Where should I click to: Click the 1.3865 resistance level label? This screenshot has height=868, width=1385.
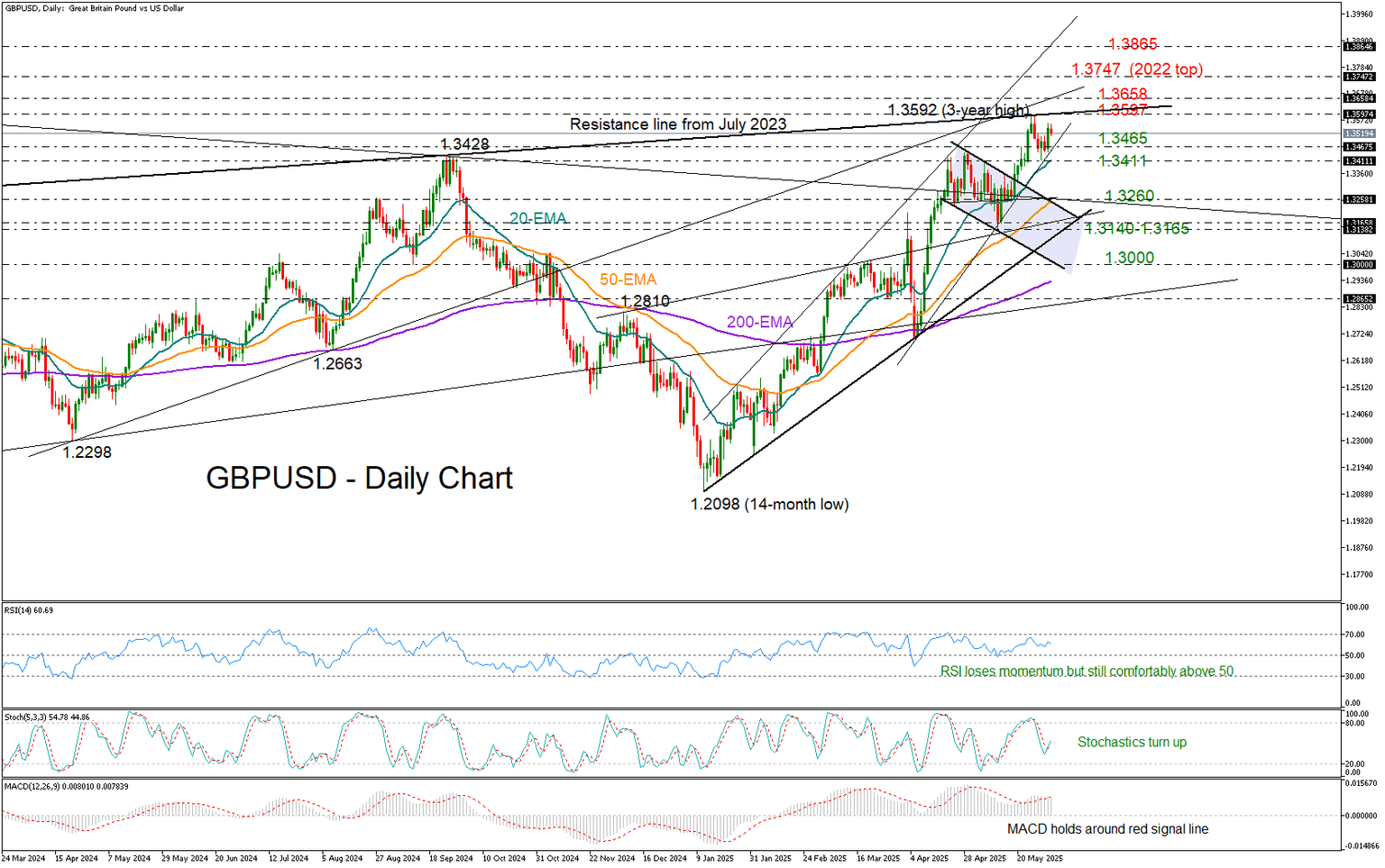coord(1132,44)
